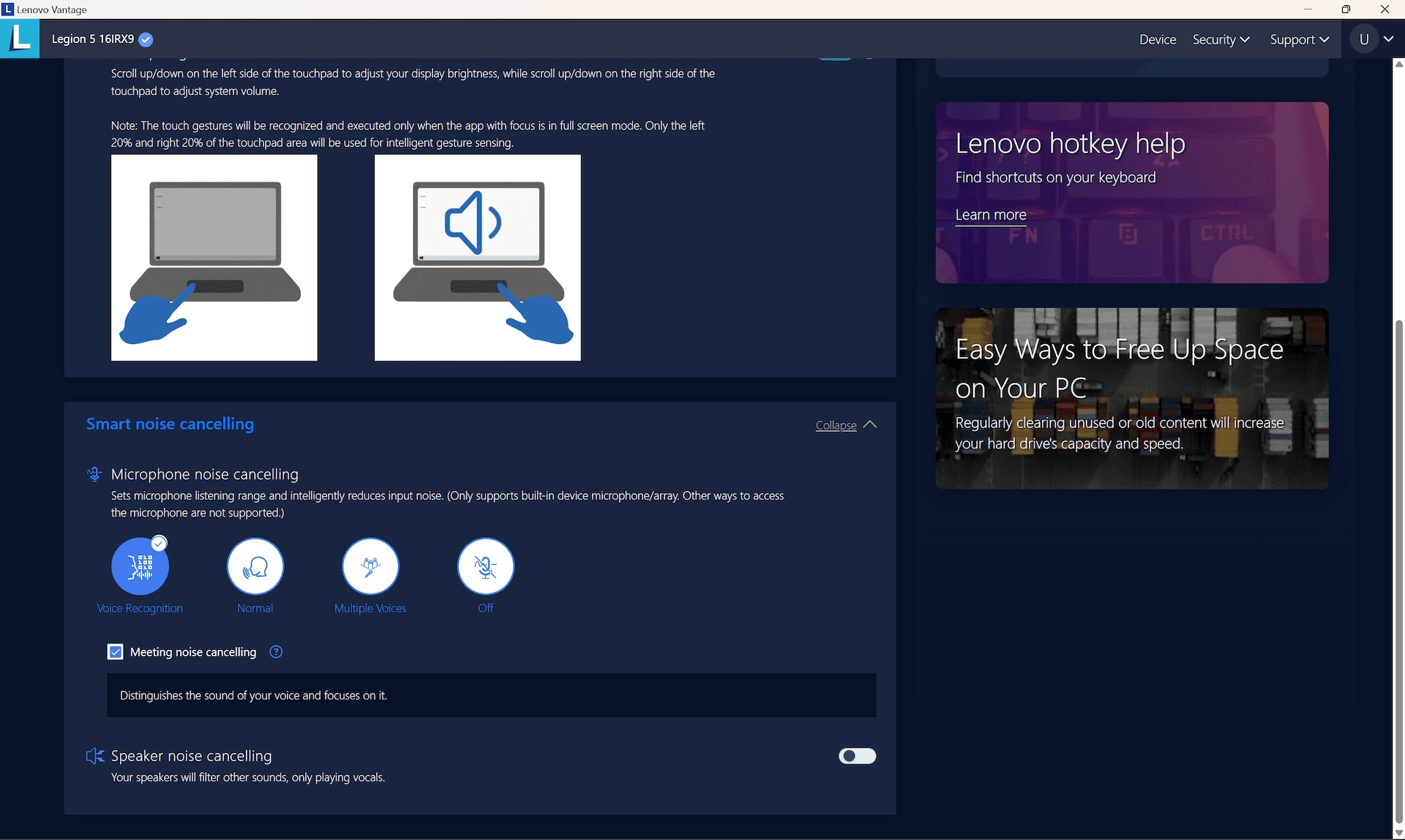Follow the Learn more hotkey link
The height and width of the screenshot is (840, 1405).
(991, 215)
